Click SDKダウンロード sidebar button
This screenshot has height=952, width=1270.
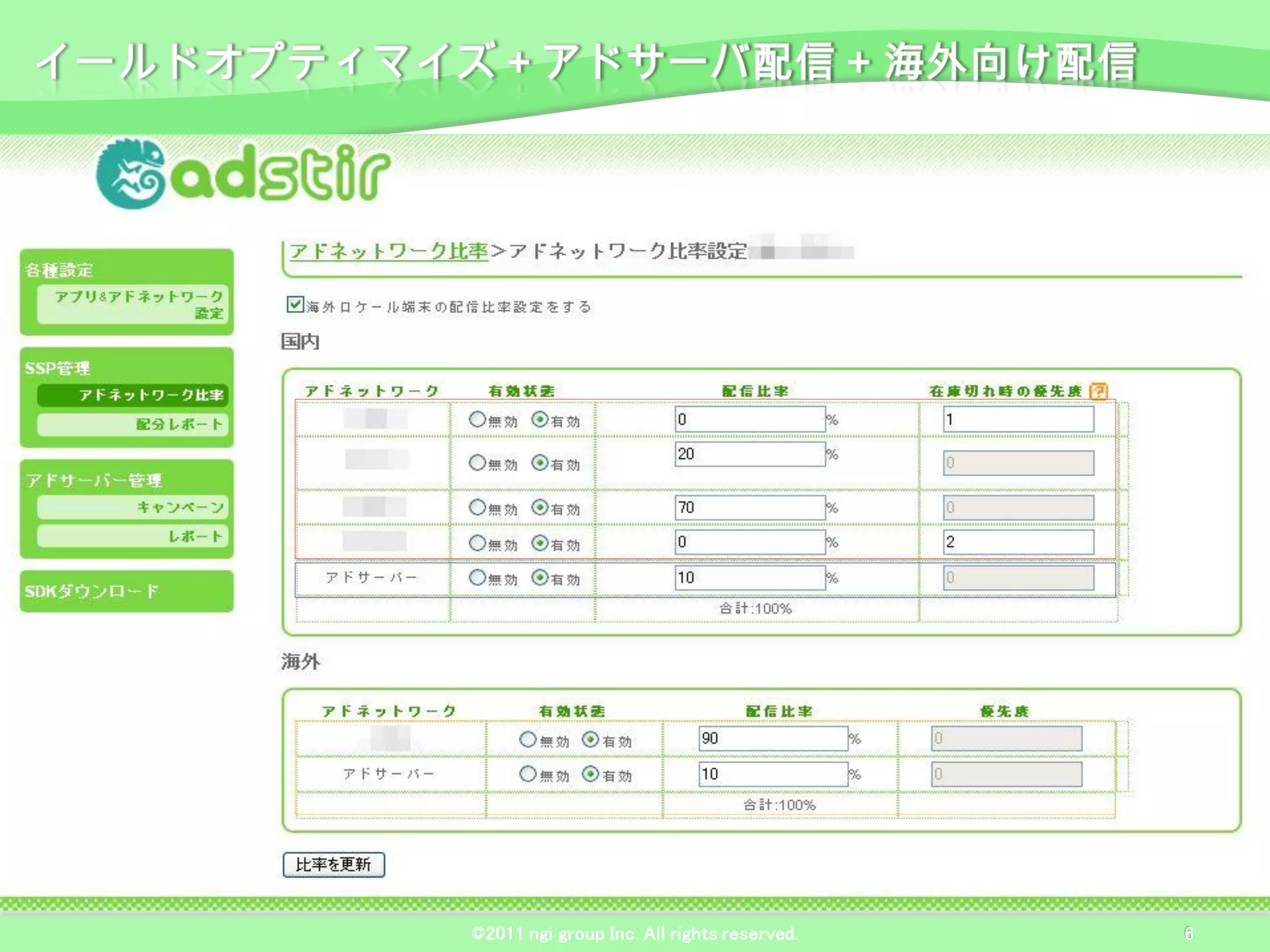(127, 591)
